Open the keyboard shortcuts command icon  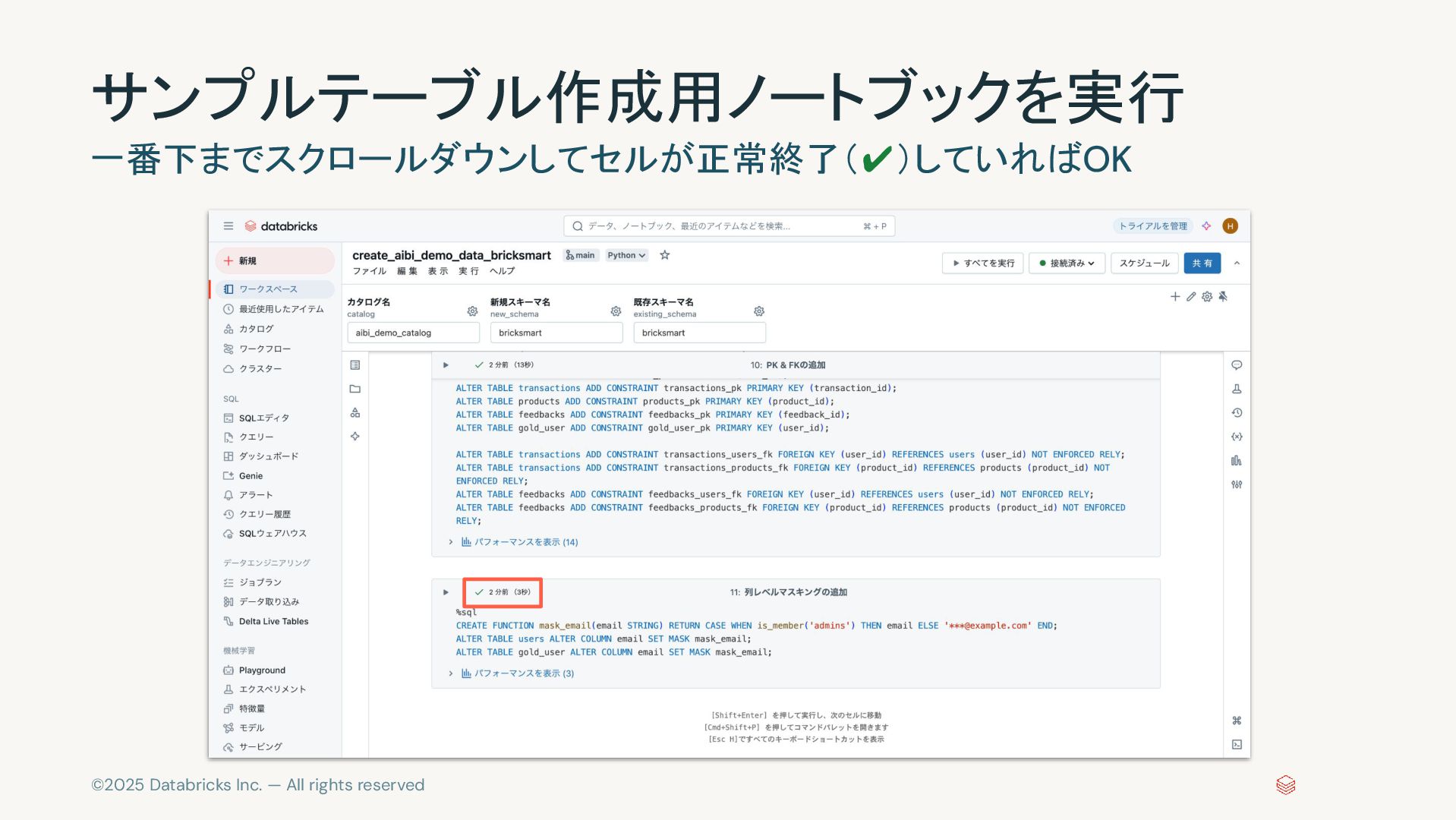[1237, 721]
